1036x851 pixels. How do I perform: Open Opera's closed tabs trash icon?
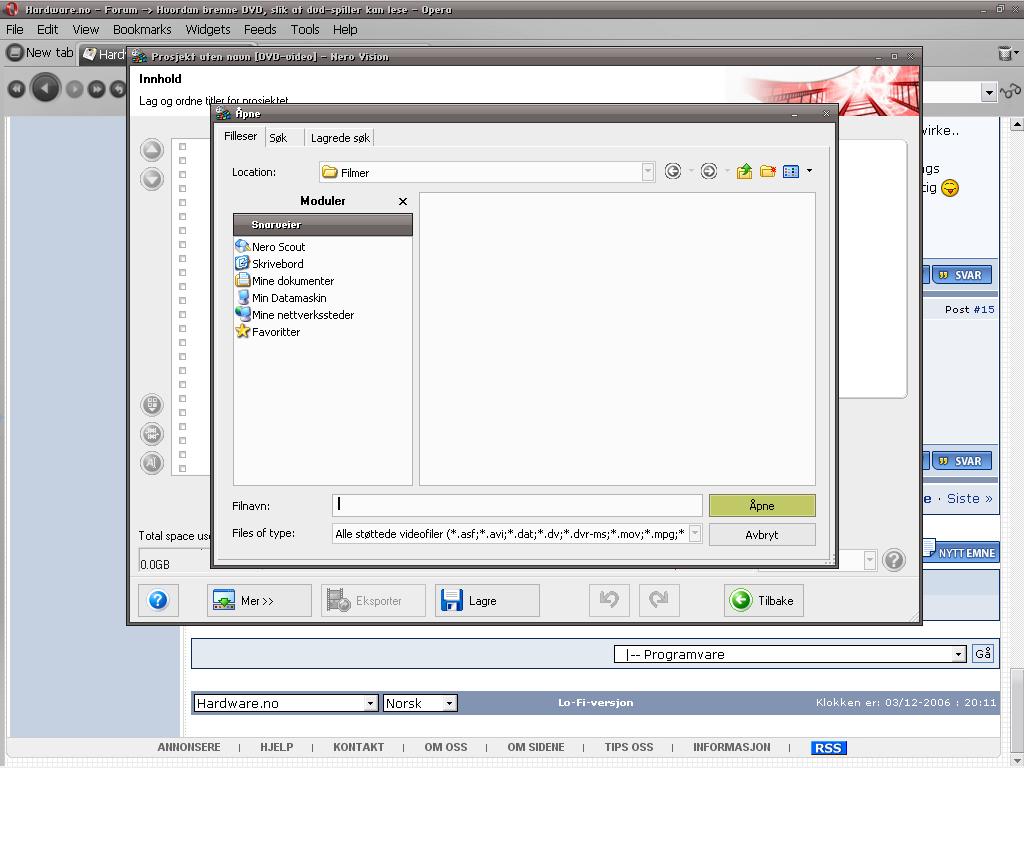(x=1005, y=53)
